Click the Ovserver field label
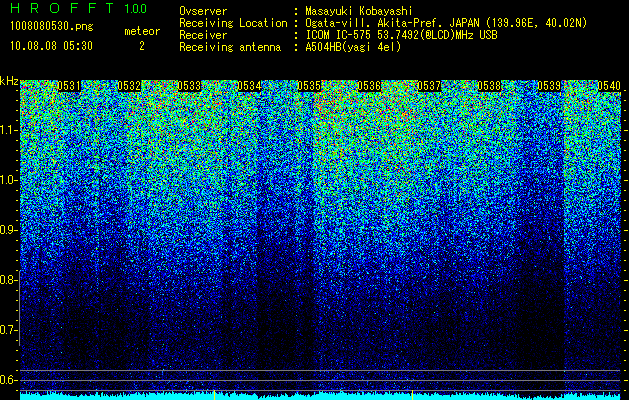The height and width of the screenshot is (400, 629). pos(203,11)
